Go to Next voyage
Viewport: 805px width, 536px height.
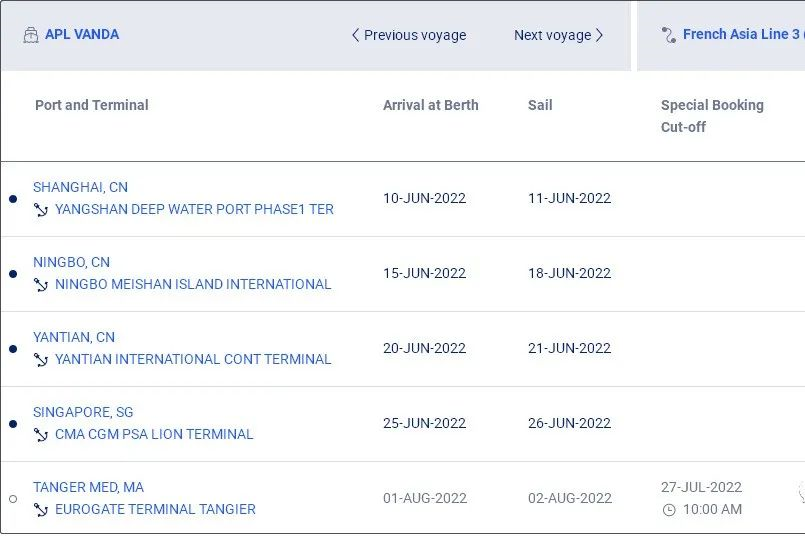559,35
